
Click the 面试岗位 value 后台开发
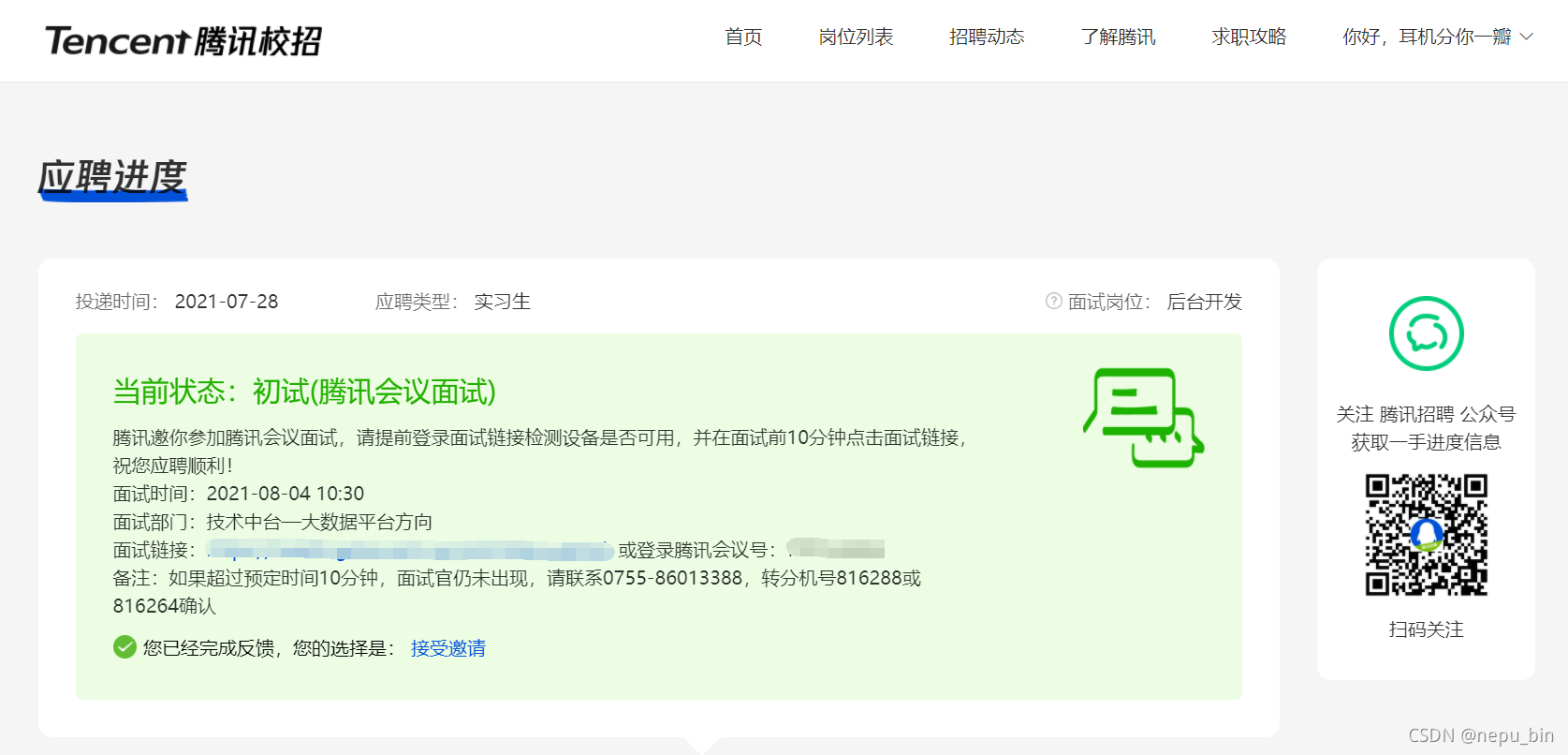[x=1204, y=302]
